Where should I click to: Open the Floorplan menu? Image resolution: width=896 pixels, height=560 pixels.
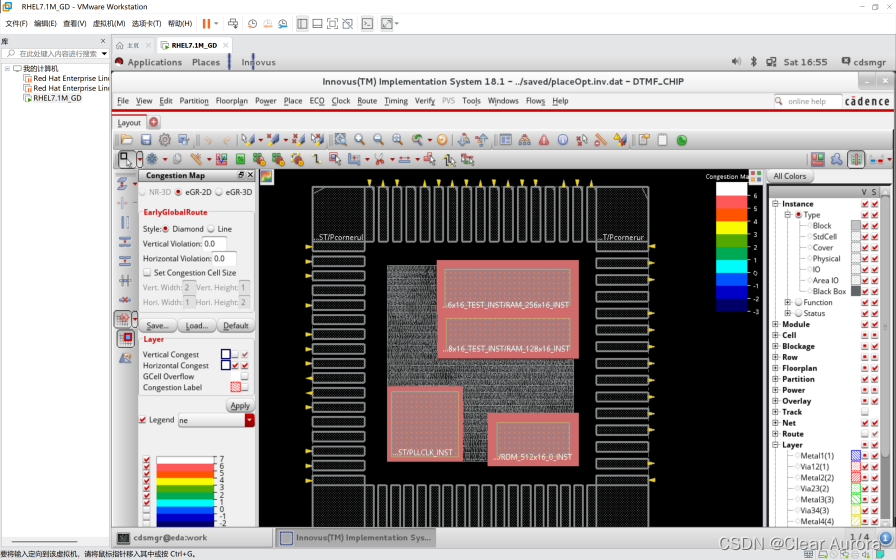tap(231, 101)
